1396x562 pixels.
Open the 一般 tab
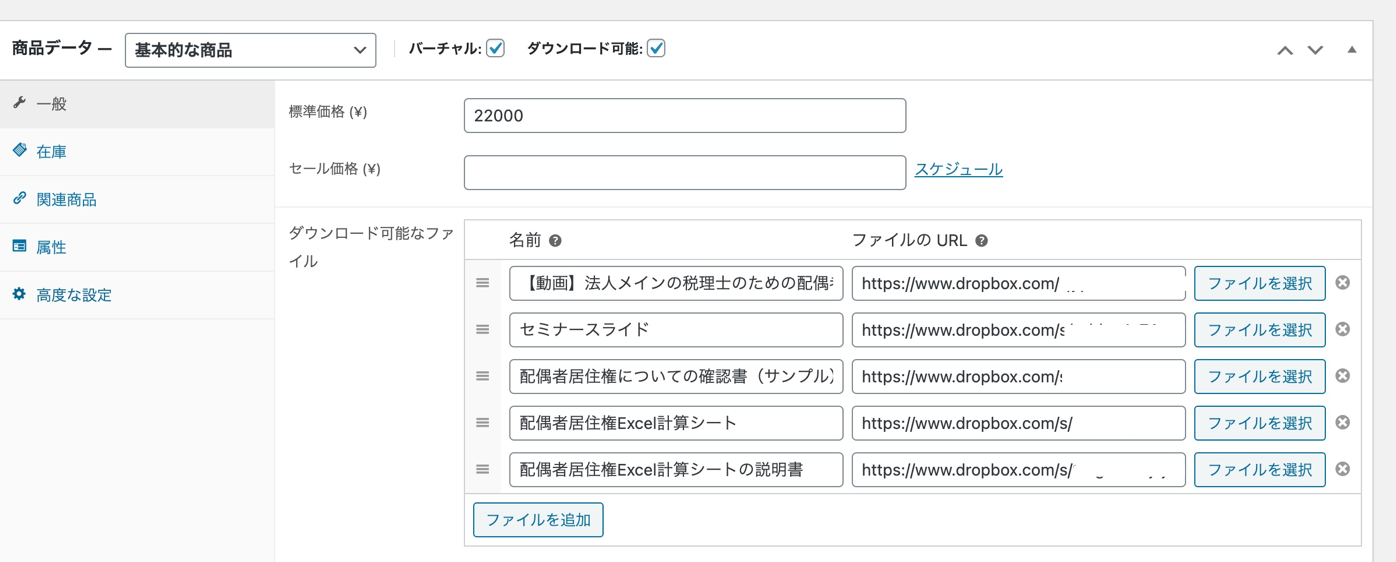coord(137,104)
